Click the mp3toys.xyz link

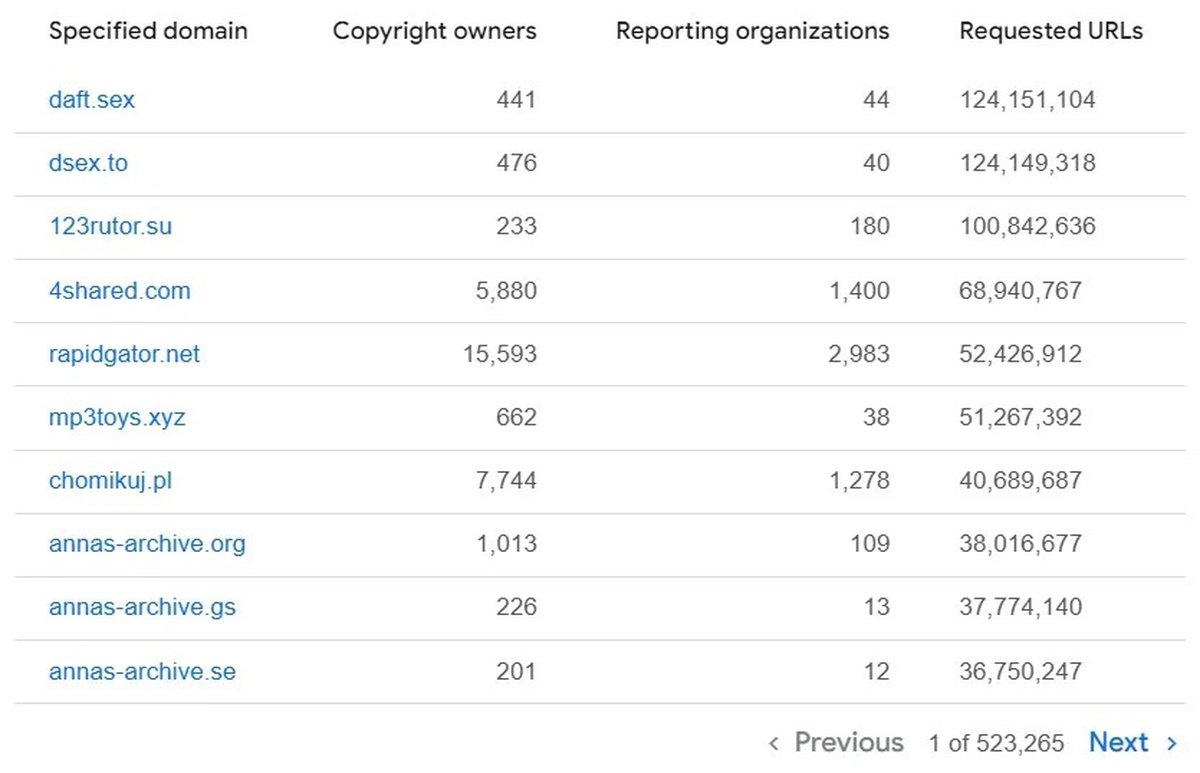click(117, 417)
